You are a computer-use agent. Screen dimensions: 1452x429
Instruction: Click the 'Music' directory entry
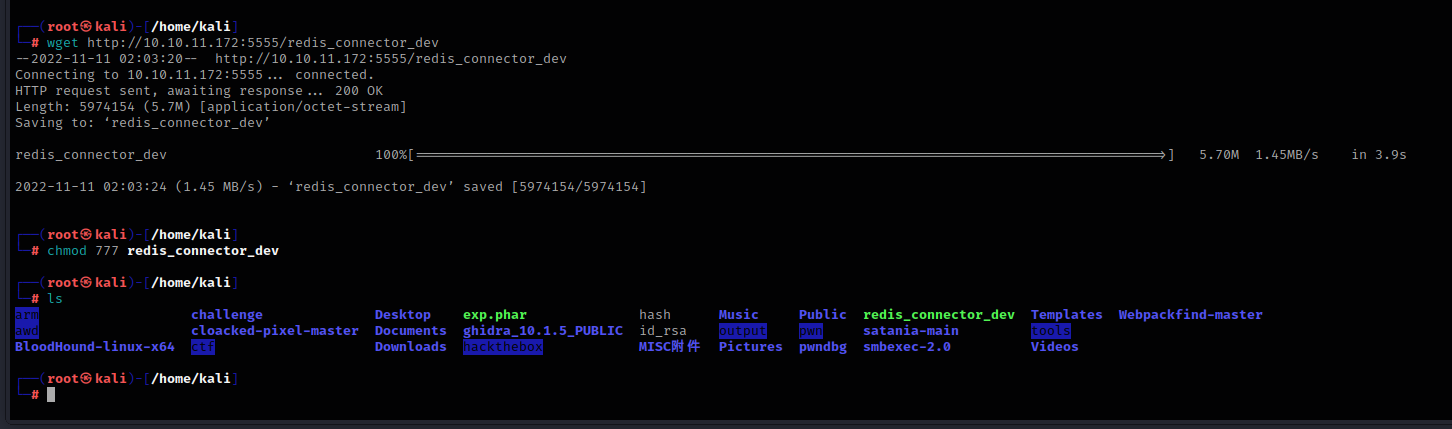[x=739, y=315]
